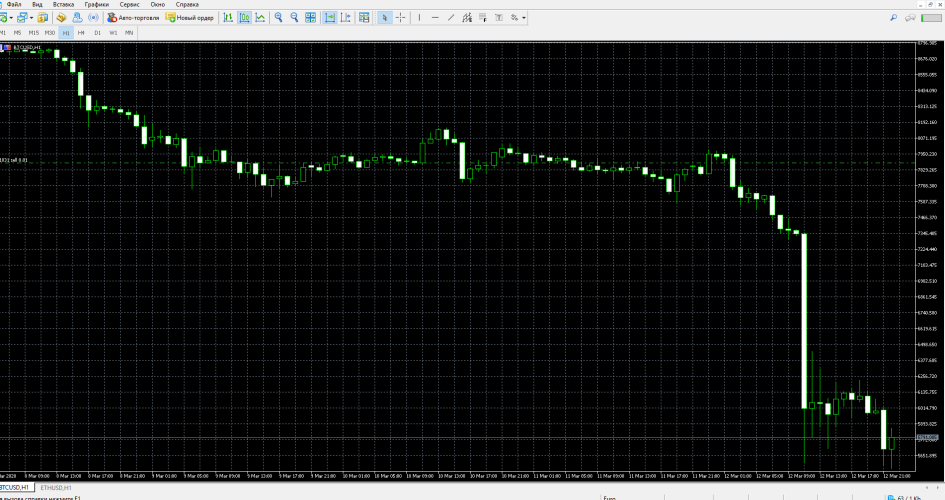Open the Сервис menu
This screenshot has width=945, height=500.
click(x=130, y=4)
